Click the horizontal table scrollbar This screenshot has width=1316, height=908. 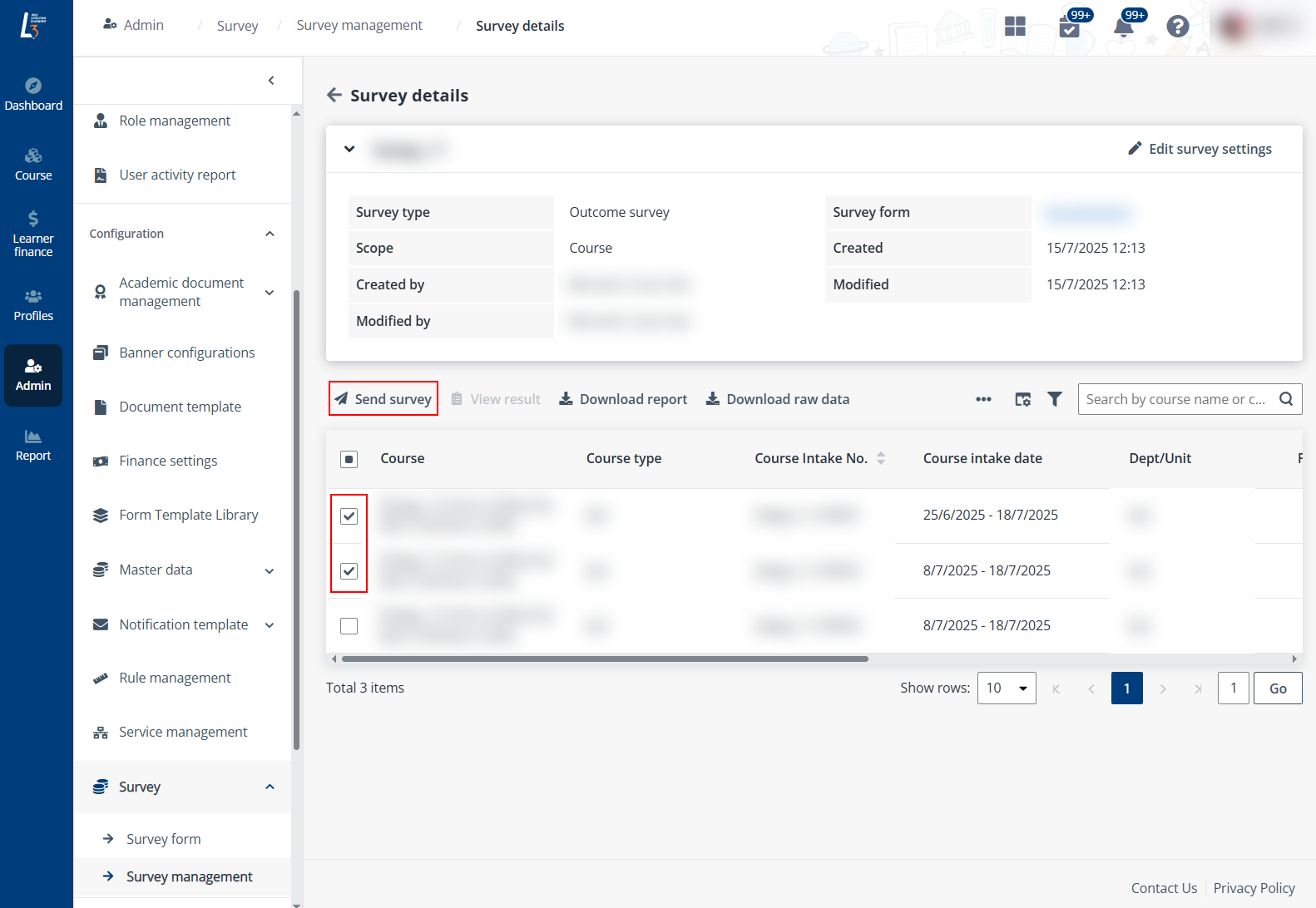605,659
